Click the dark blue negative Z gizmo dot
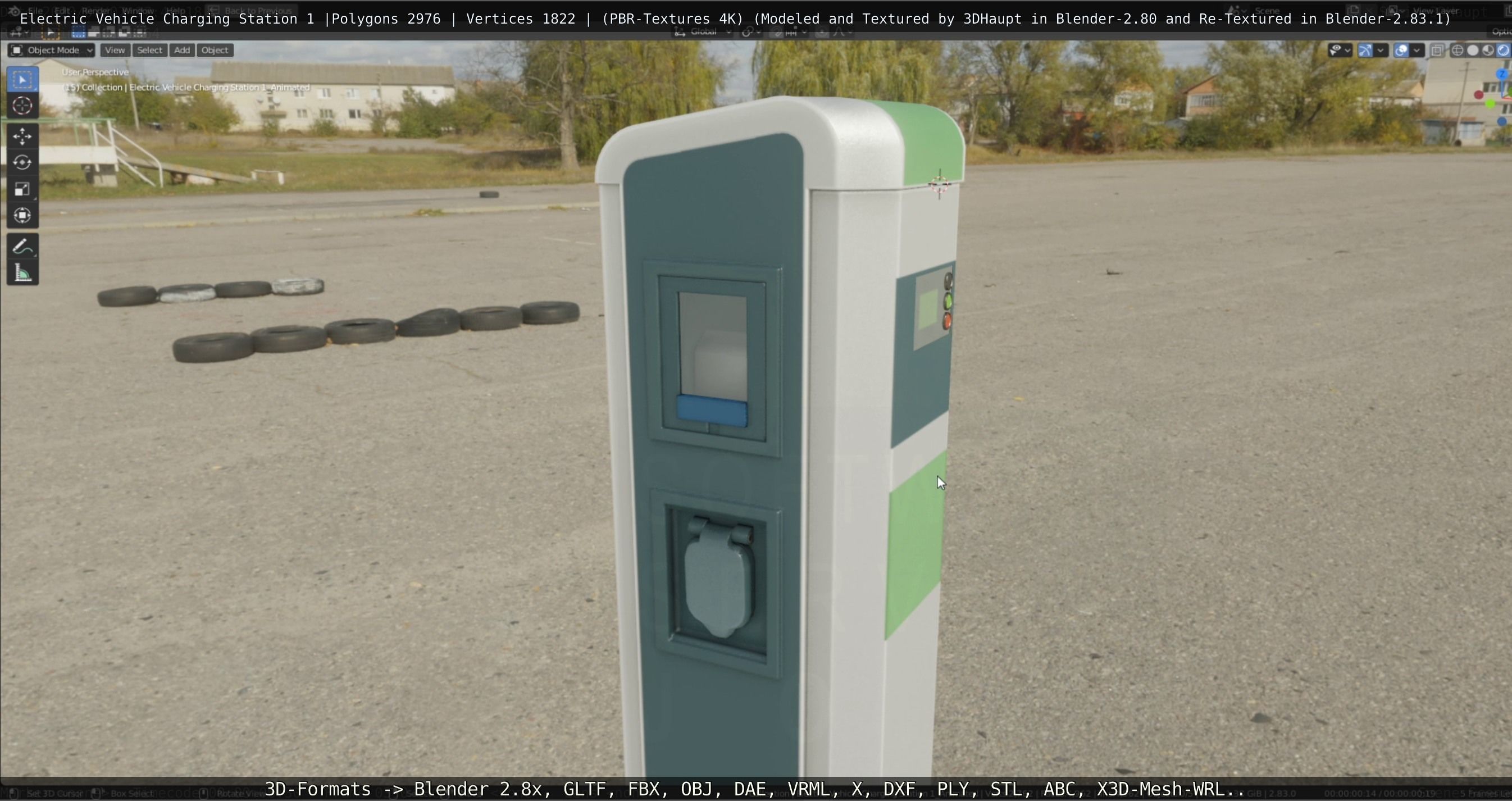1512x801 pixels. [x=1502, y=121]
